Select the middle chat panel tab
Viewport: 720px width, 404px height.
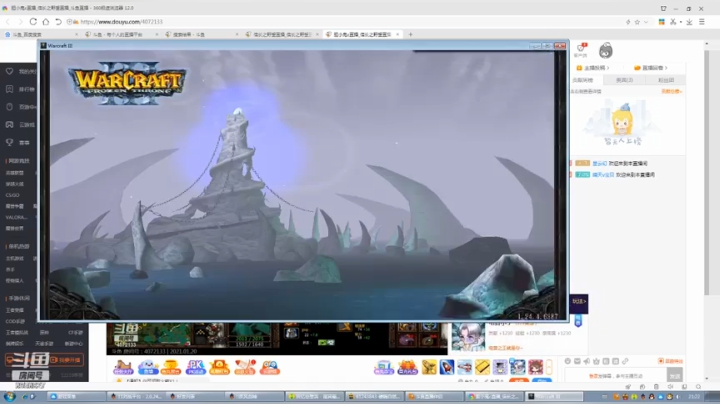pos(624,80)
